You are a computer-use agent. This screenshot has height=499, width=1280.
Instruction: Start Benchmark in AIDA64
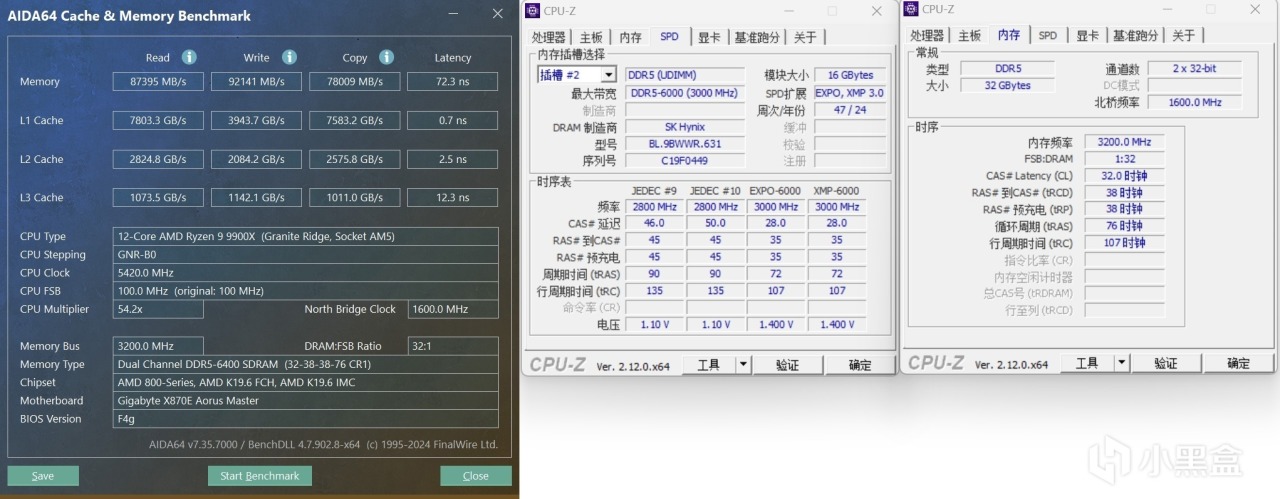(260, 476)
